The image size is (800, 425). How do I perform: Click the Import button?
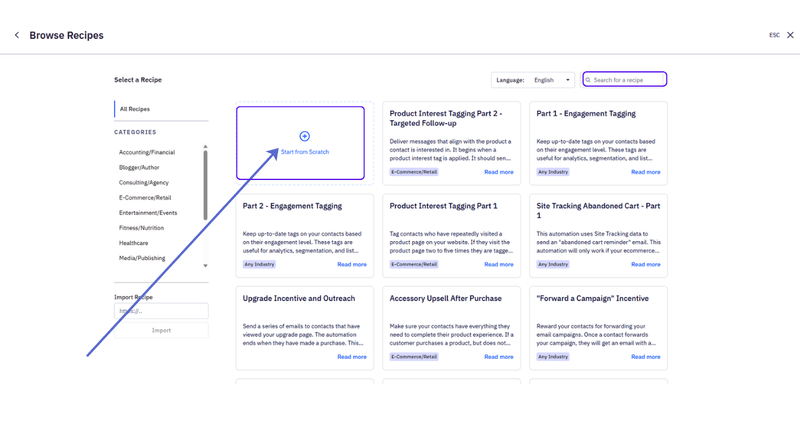pos(161,330)
